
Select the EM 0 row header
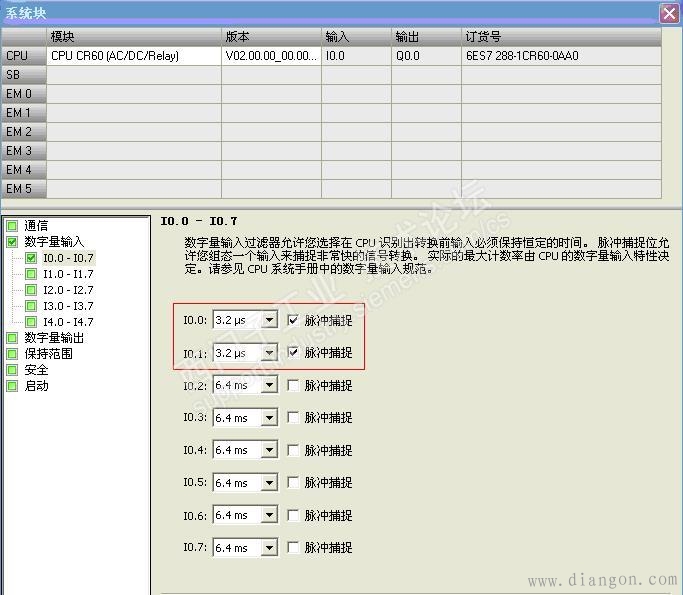tap(24, 94)
